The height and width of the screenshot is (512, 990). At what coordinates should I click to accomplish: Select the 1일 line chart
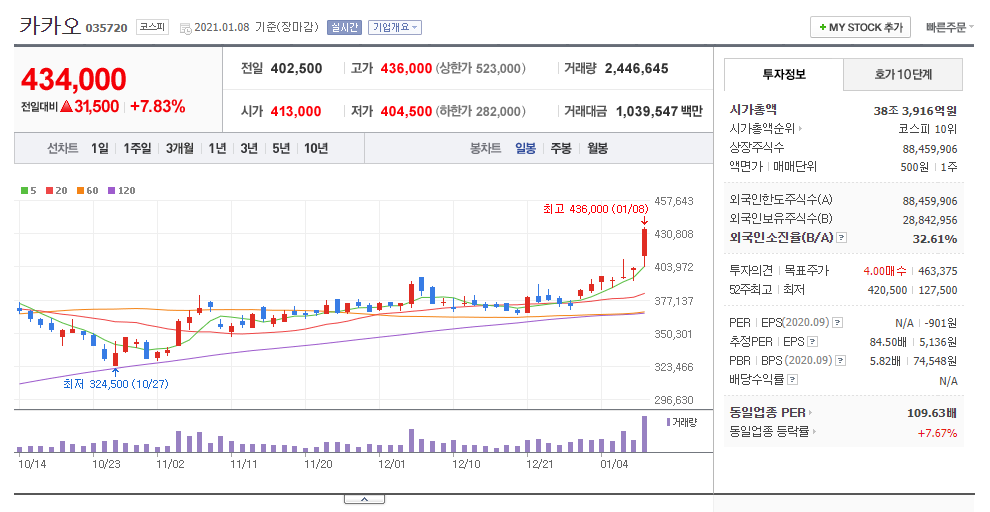[x=100, y=148]
